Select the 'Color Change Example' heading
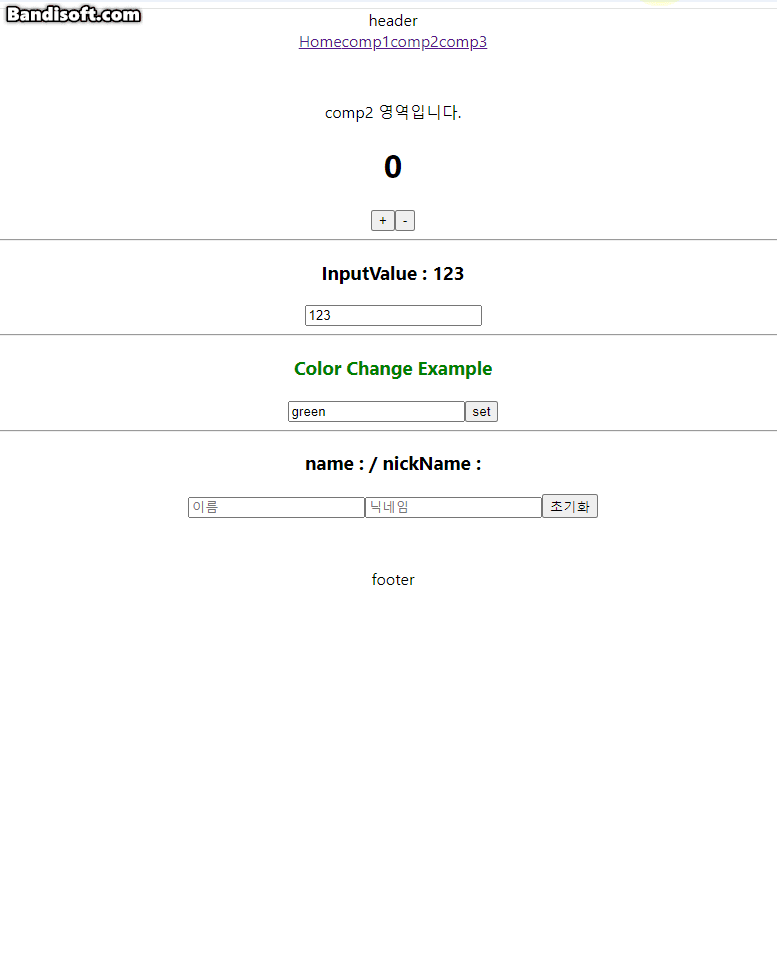777x958 pixels. point(393,368)
